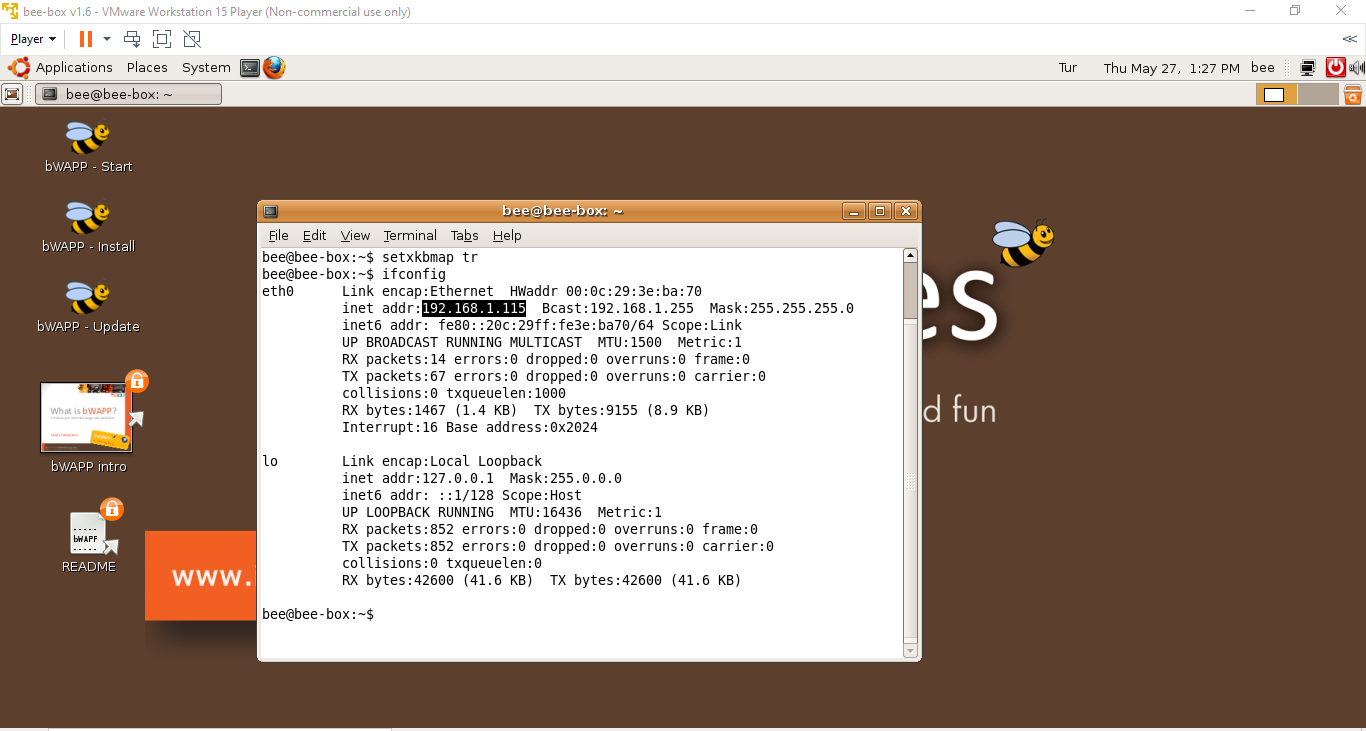Click the Show Desktop button in taskbar

12,94
